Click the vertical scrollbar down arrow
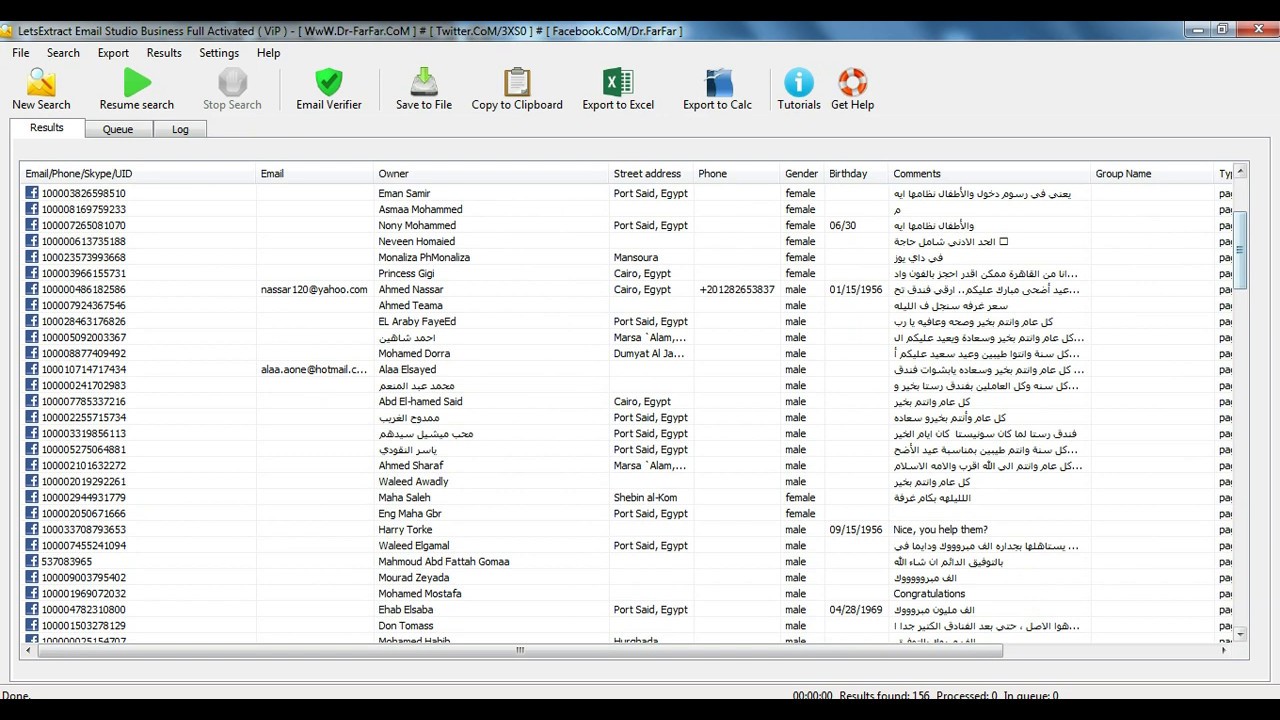 1240,634
